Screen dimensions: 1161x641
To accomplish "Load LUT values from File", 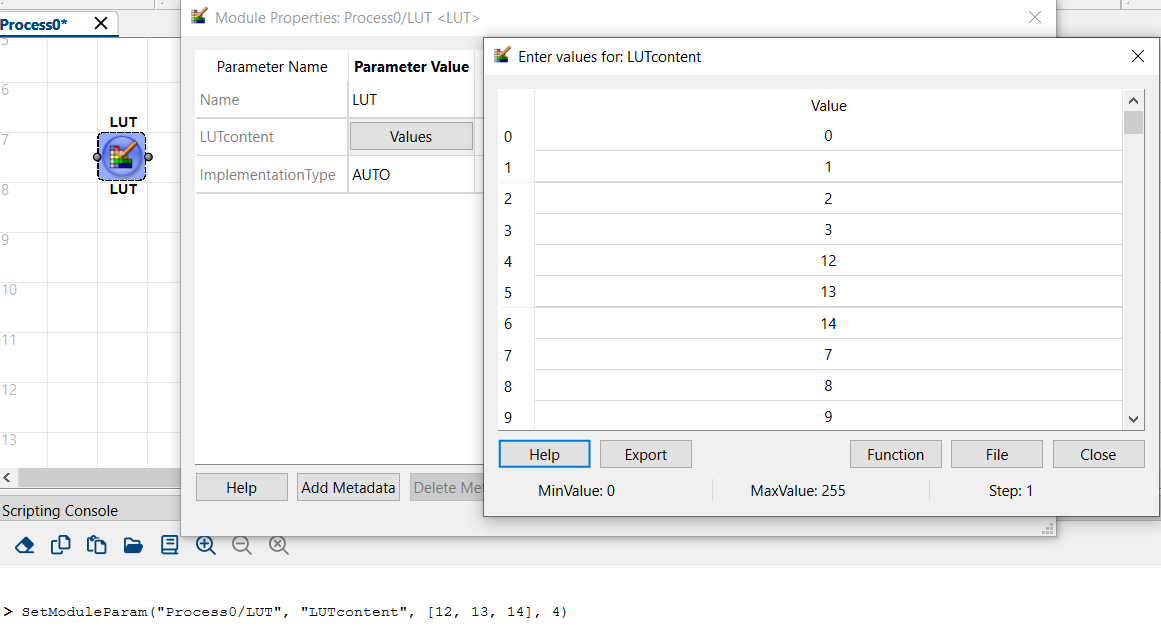I will point(996,453).
